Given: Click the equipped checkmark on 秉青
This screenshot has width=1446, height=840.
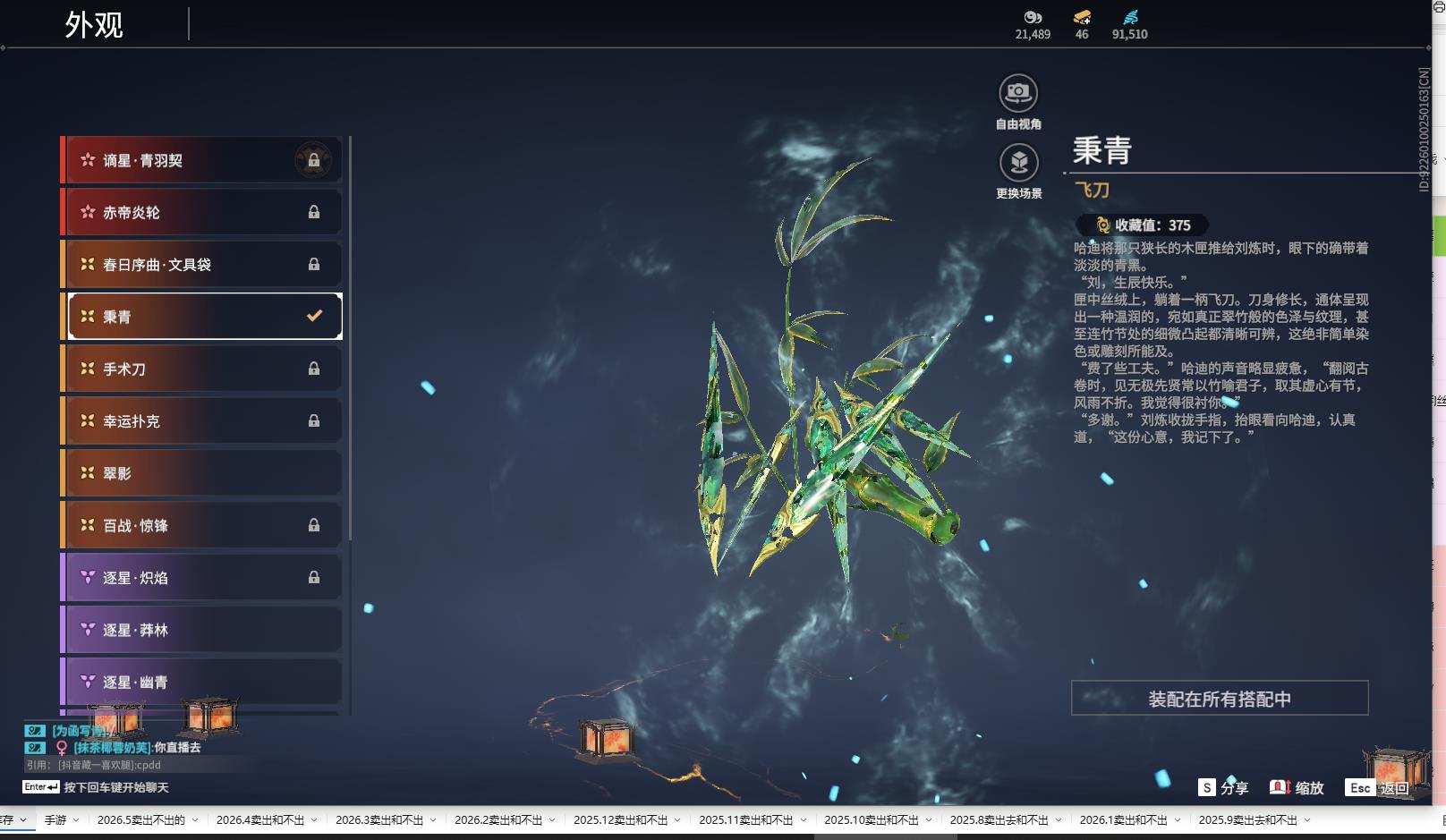Looking at the screenshot, I should (x=314, y=316).
